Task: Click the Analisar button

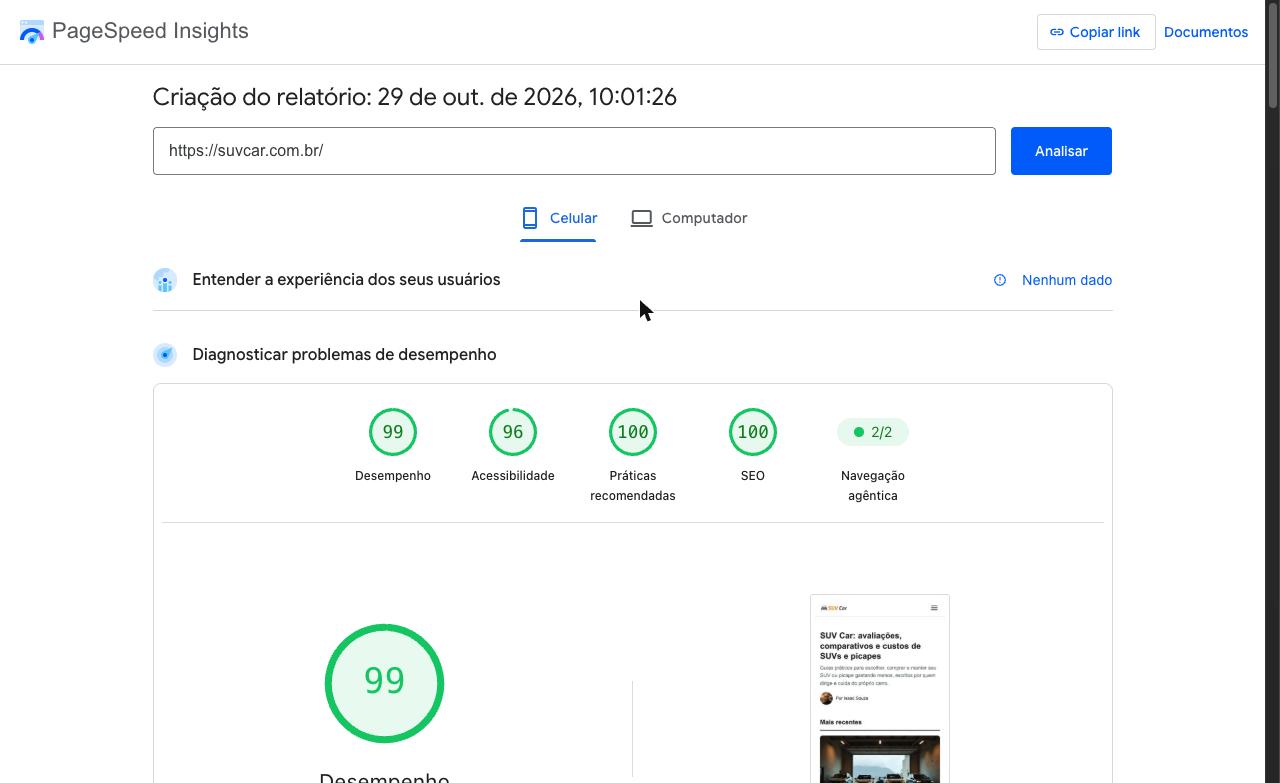Action: [x=1061, y=151]
